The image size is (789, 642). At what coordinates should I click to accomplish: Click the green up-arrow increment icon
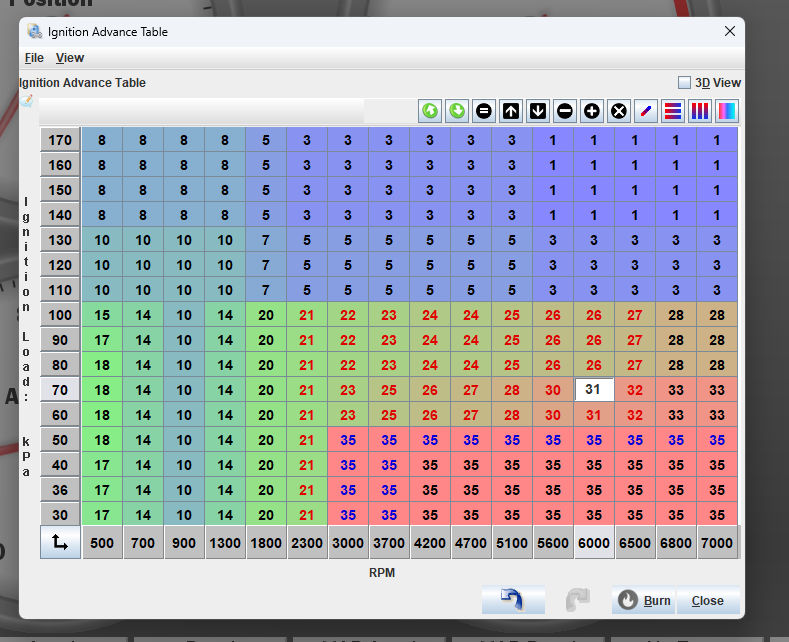click(x=430, y=111)
